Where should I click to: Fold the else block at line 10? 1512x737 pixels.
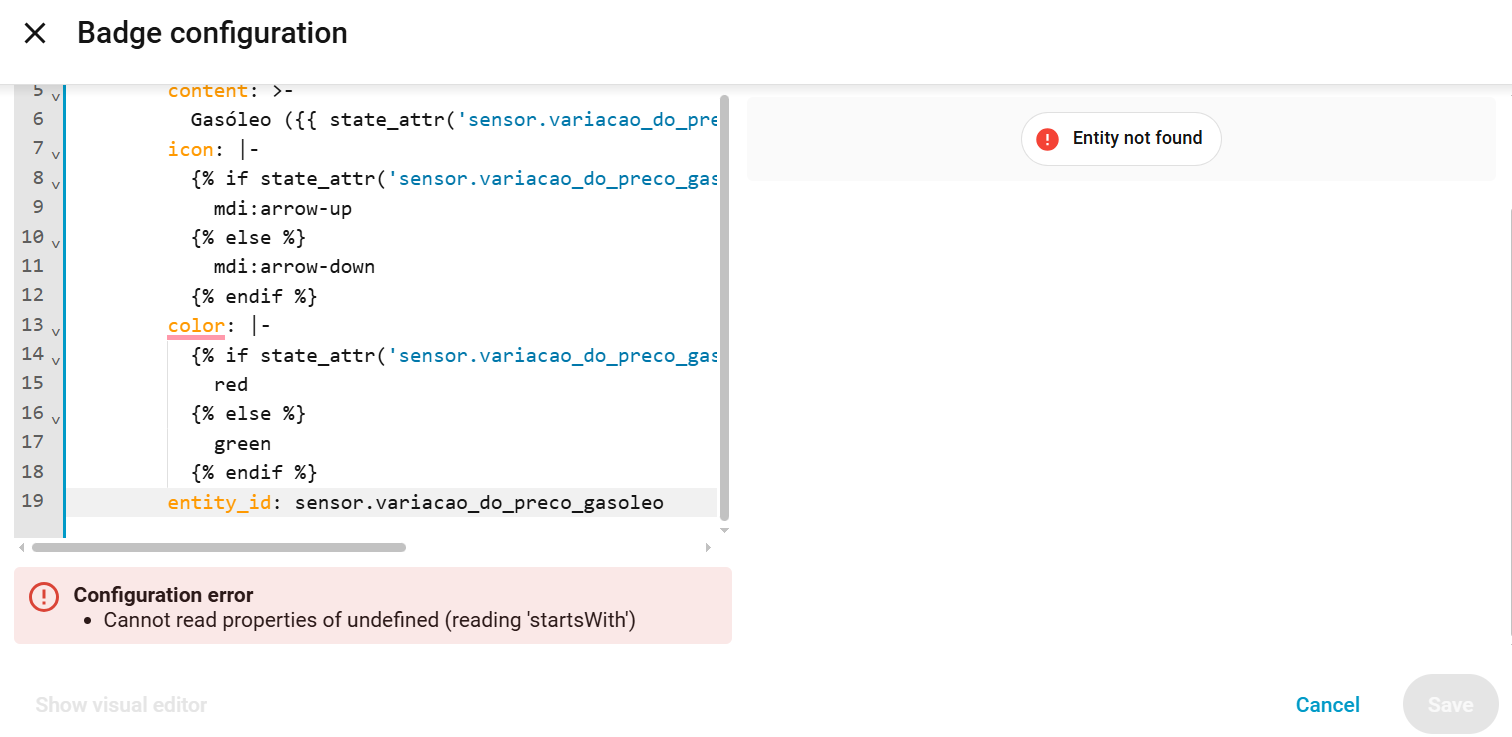(x=55, y=243)
